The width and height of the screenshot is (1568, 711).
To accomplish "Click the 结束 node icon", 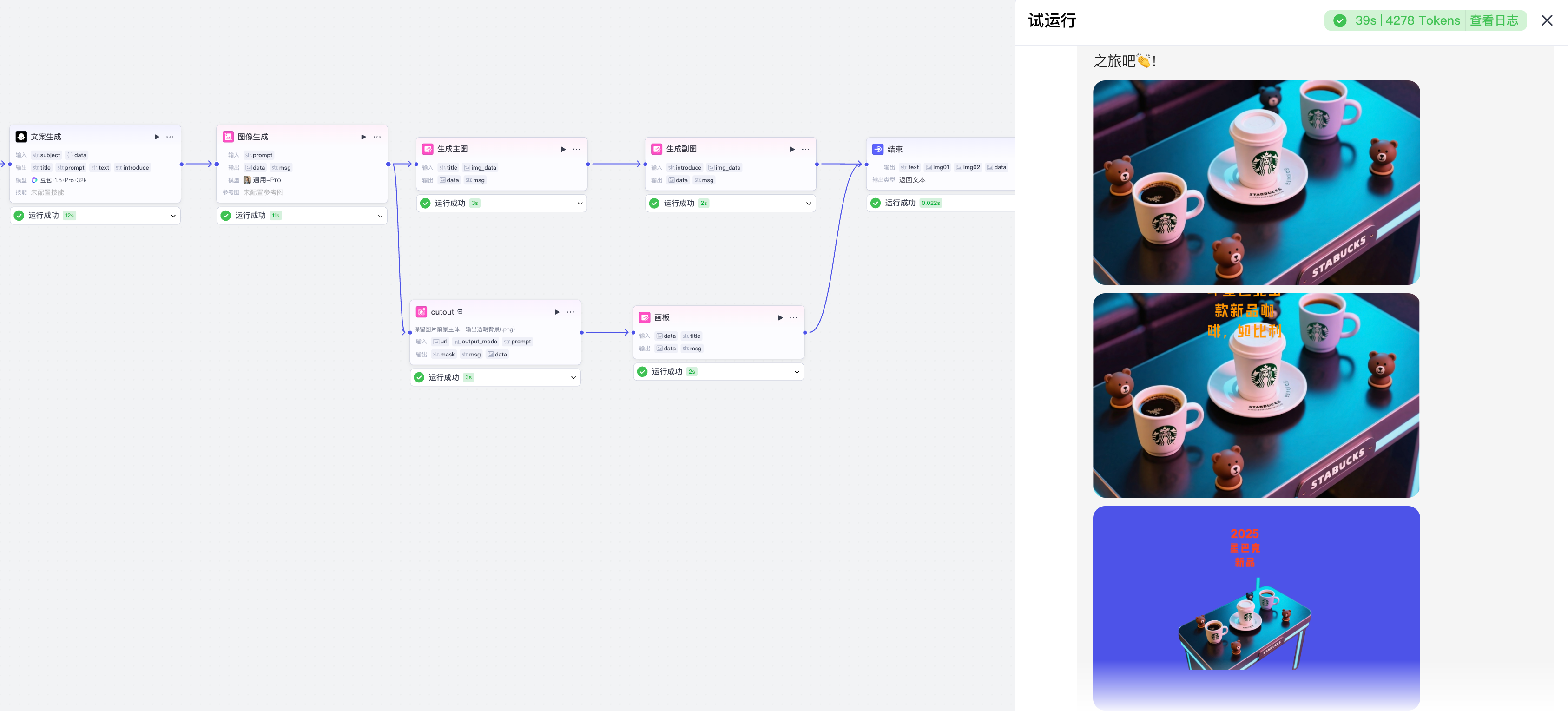I will click(x=878, y=149).
